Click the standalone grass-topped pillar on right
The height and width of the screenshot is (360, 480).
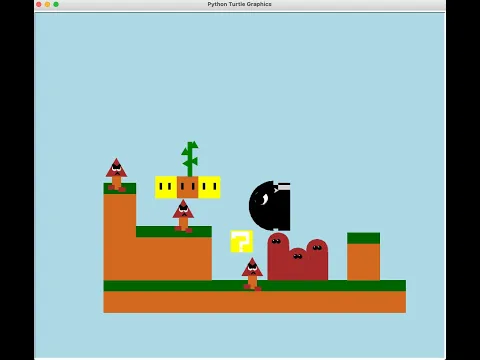(x=363, y=256)
